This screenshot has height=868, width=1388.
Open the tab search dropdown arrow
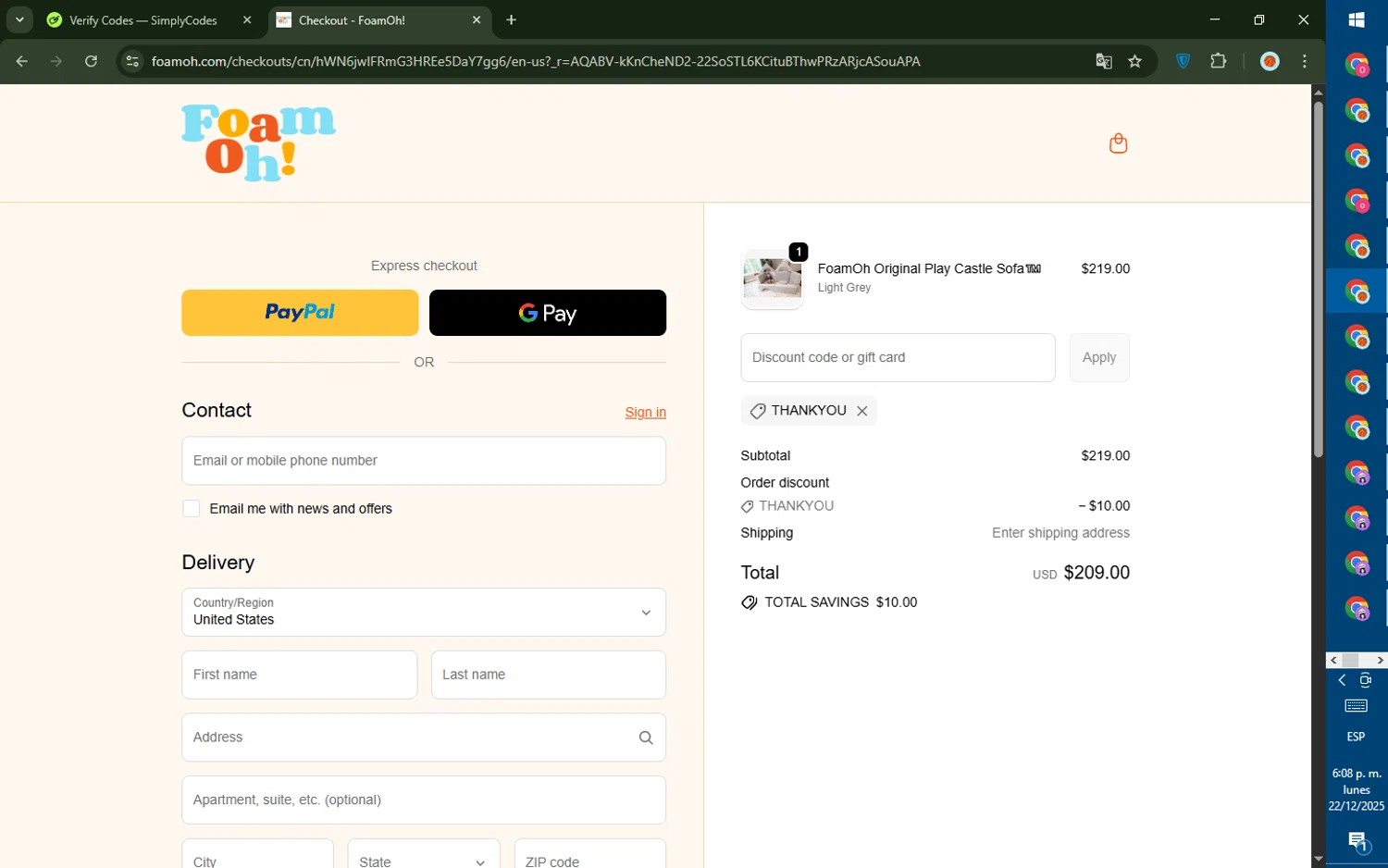click(19, 19)
